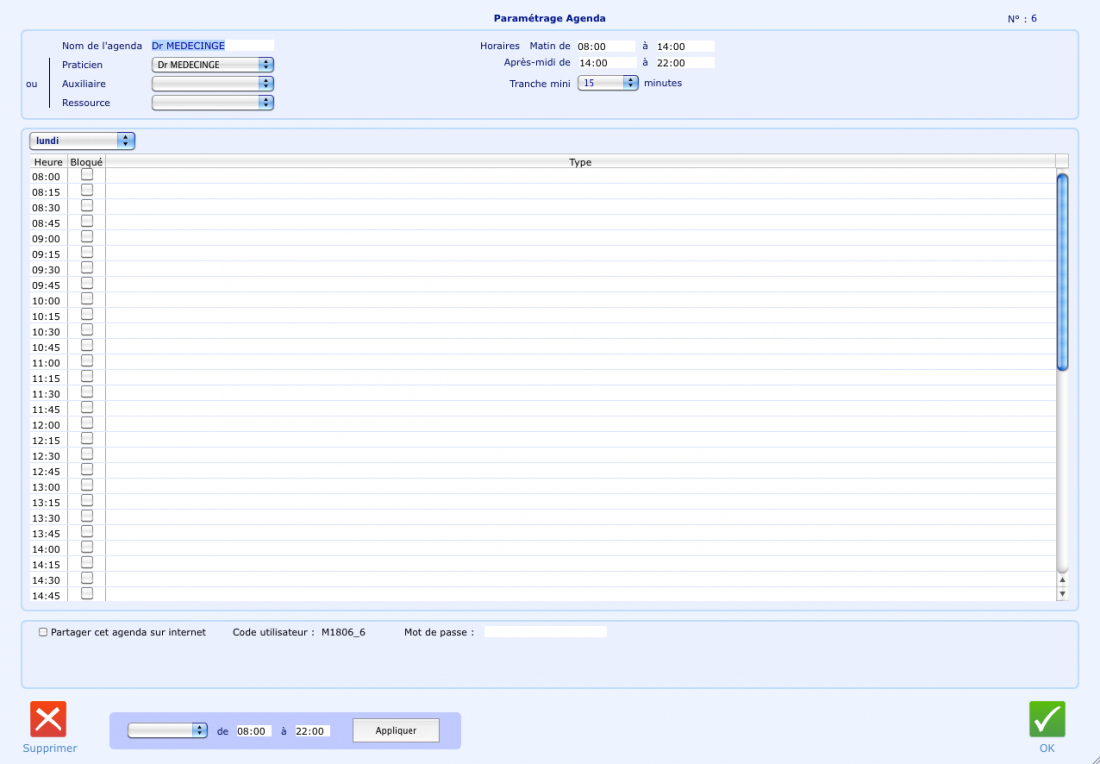
Task: Select the 12:30 hour row label
Action: (x=46, y=456)
